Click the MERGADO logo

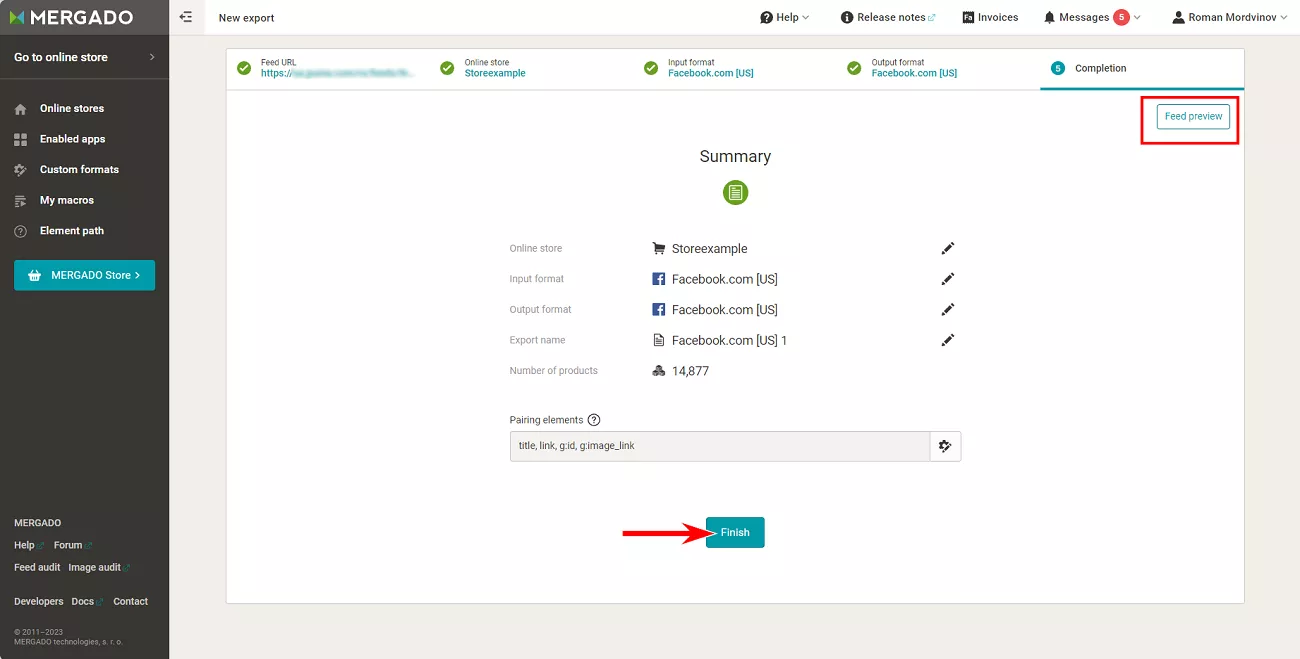(71, 17)
